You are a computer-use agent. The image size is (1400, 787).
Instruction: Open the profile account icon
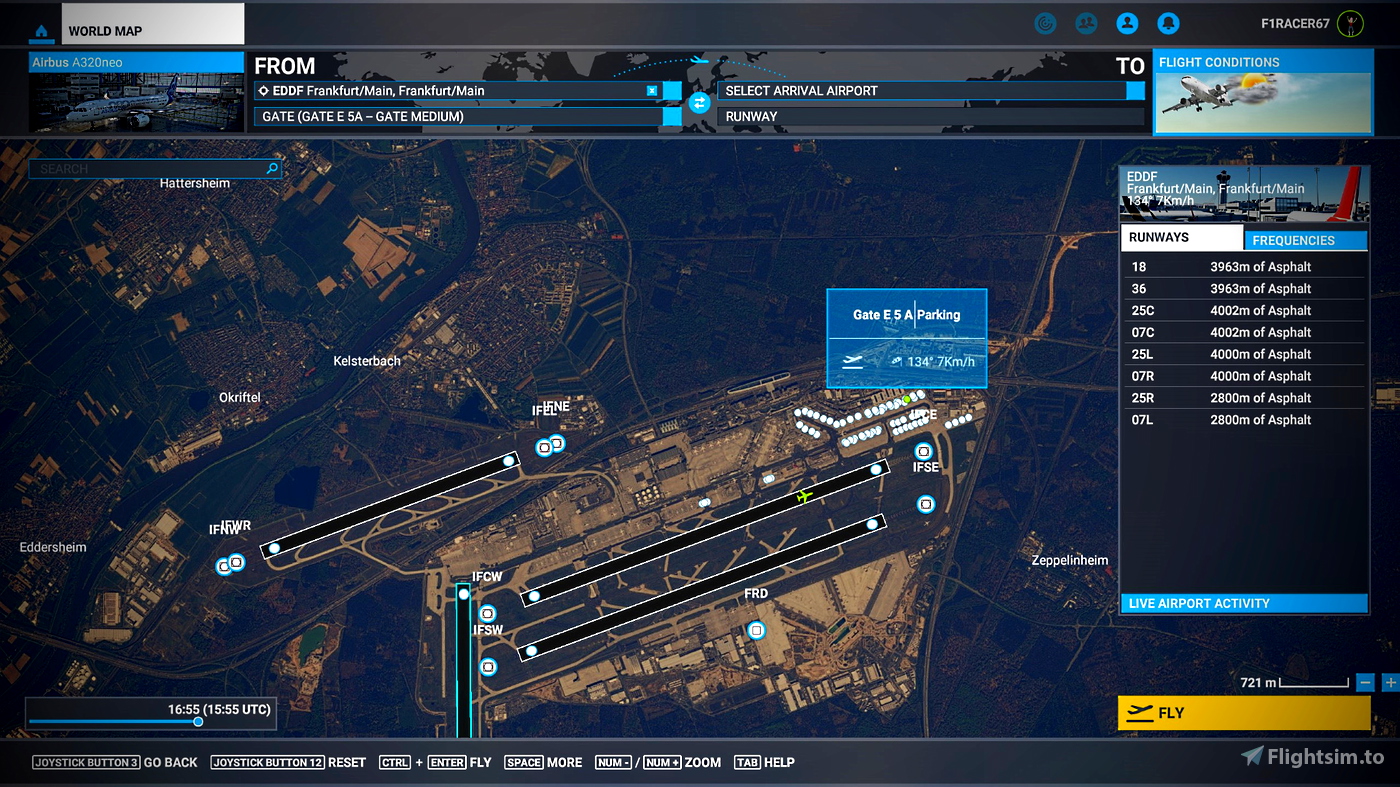(1127, 23)
